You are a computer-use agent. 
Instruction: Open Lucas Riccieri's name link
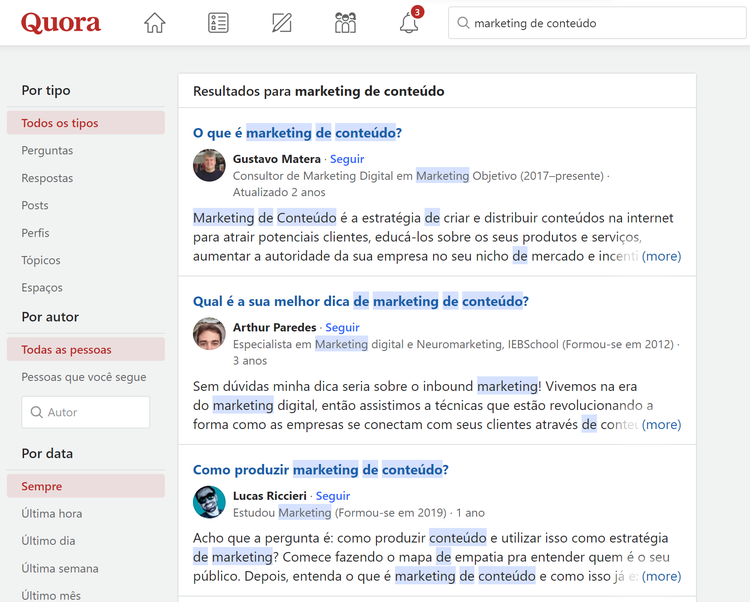pos(270,495)
